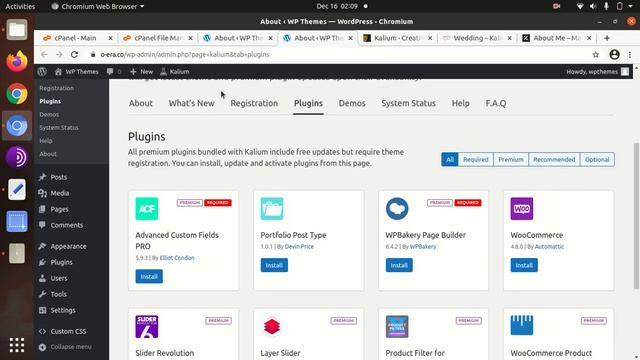
Task: Click the WPBakery Page Builder icon
Action: [x=397, y=209]
